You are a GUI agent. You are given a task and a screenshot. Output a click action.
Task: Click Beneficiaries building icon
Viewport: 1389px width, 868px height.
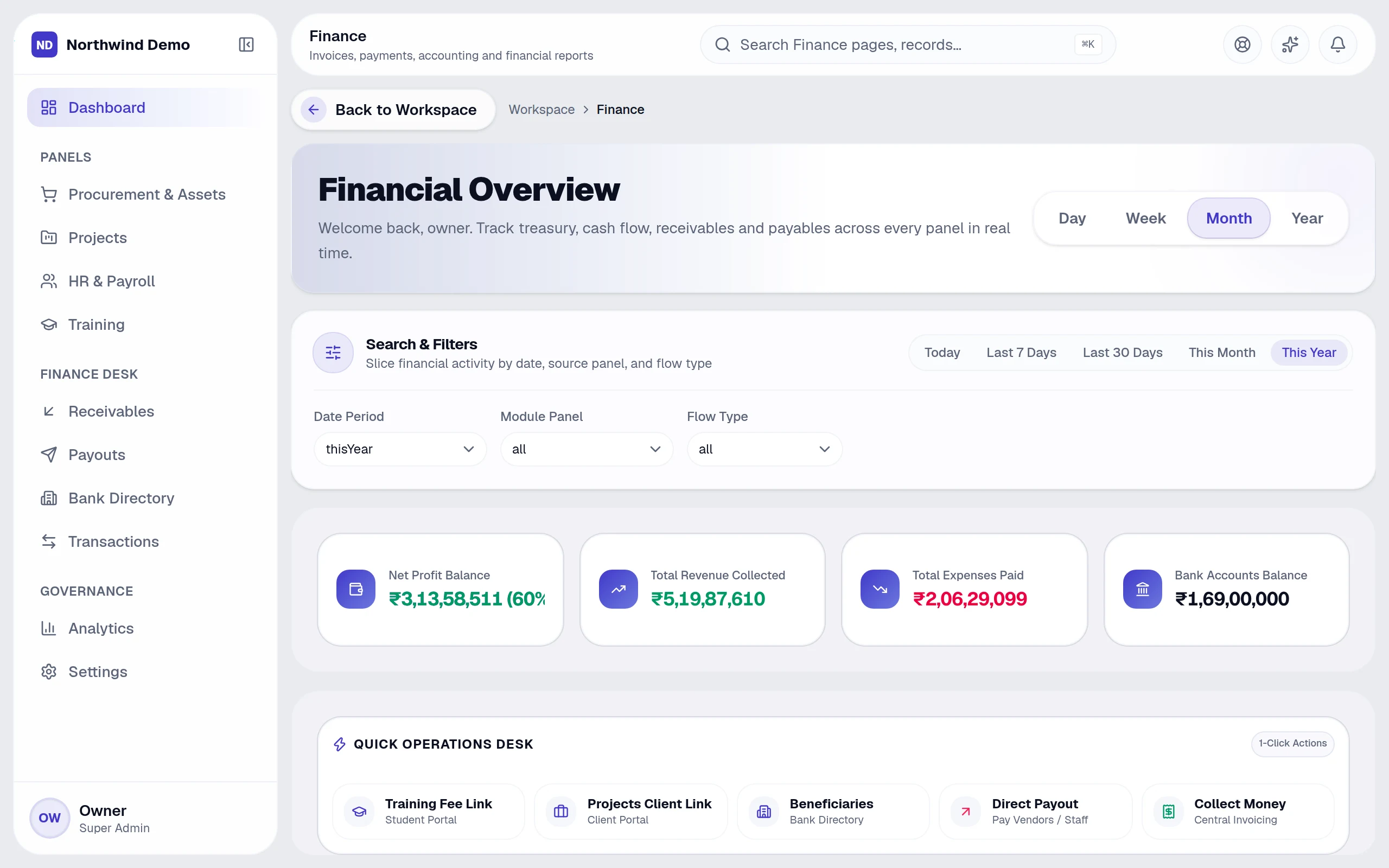(x=764, y=811)
